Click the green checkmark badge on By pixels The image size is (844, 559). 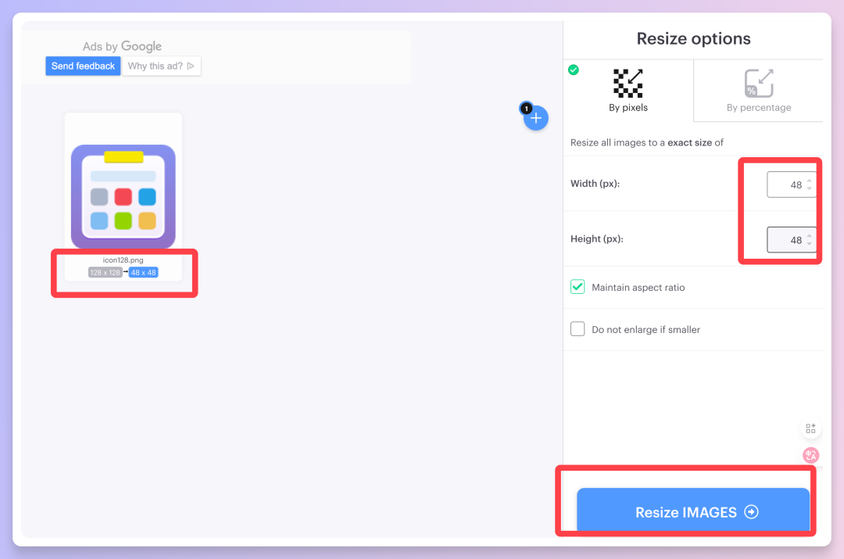point(574,70)
